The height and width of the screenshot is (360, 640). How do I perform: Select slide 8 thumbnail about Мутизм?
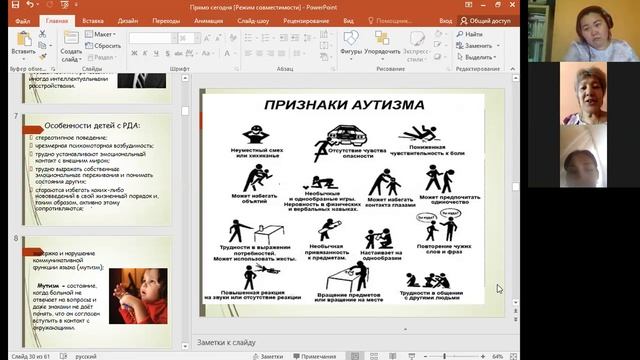(x=97, y=291)
